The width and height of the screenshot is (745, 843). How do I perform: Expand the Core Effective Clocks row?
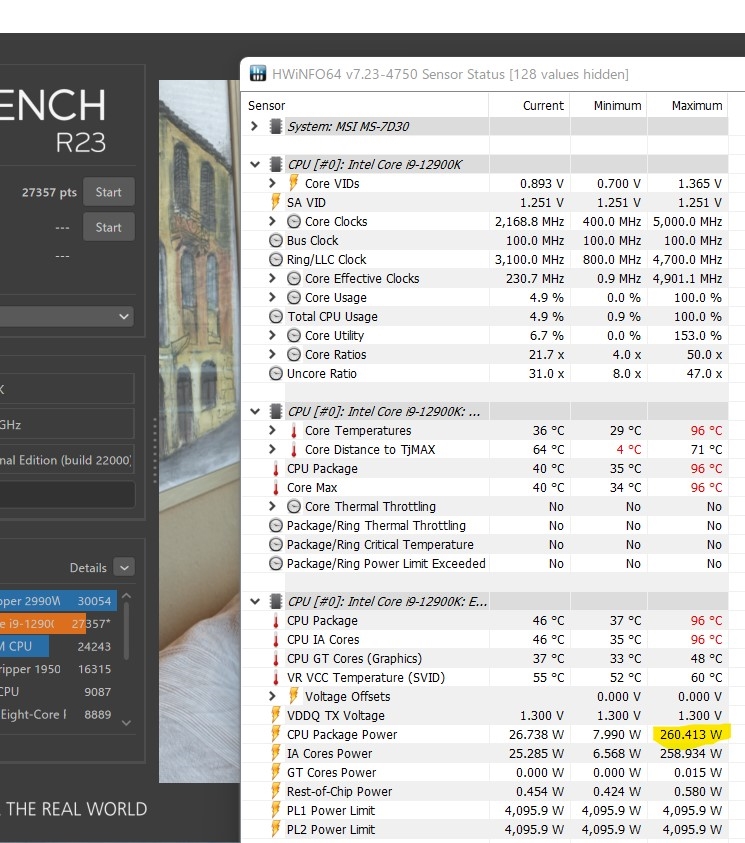click(x=273, y=278)
